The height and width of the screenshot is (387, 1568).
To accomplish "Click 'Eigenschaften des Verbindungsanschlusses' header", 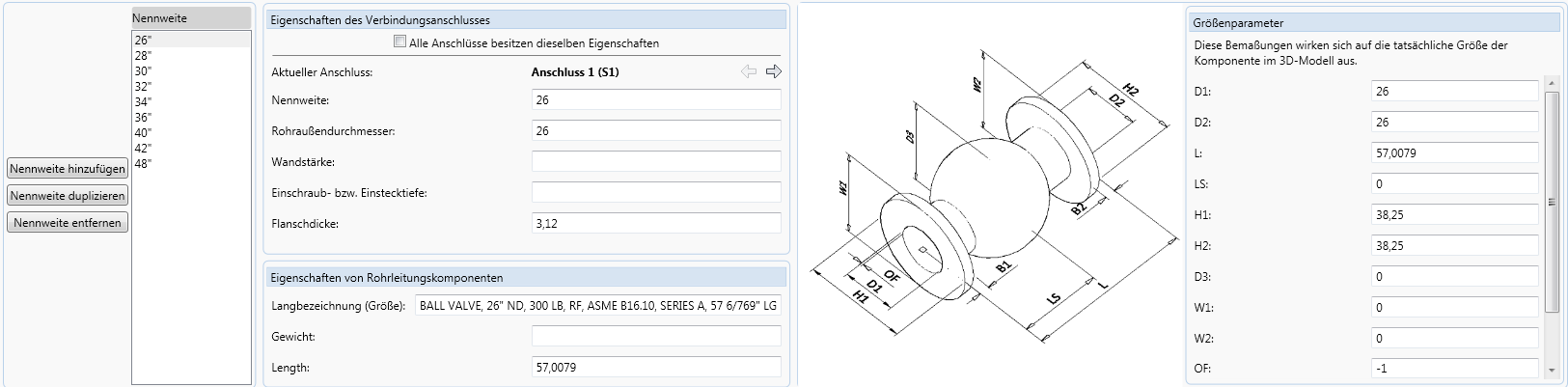I will [526, 19].
